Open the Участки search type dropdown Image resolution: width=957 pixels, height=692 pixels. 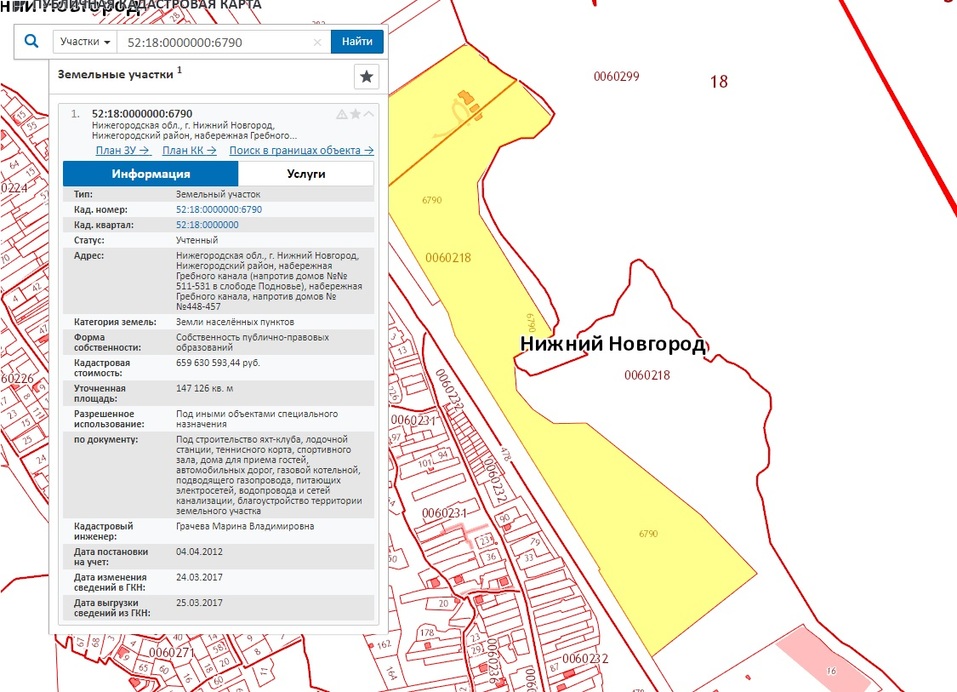pyautogui.click(x=85, y=42)
